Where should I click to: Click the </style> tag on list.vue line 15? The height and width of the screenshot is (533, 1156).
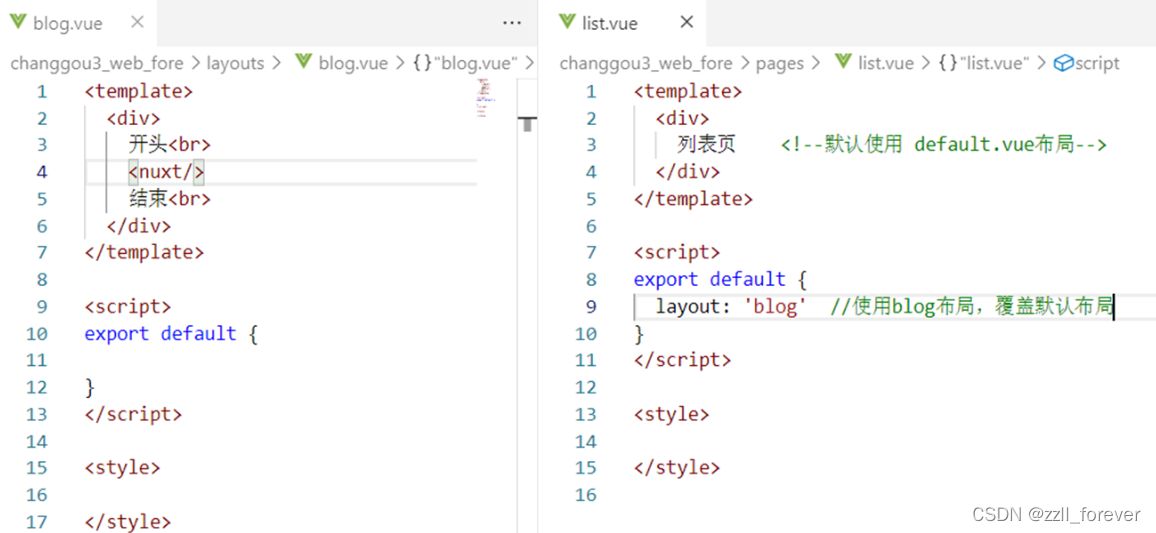(x=677, y=467)
